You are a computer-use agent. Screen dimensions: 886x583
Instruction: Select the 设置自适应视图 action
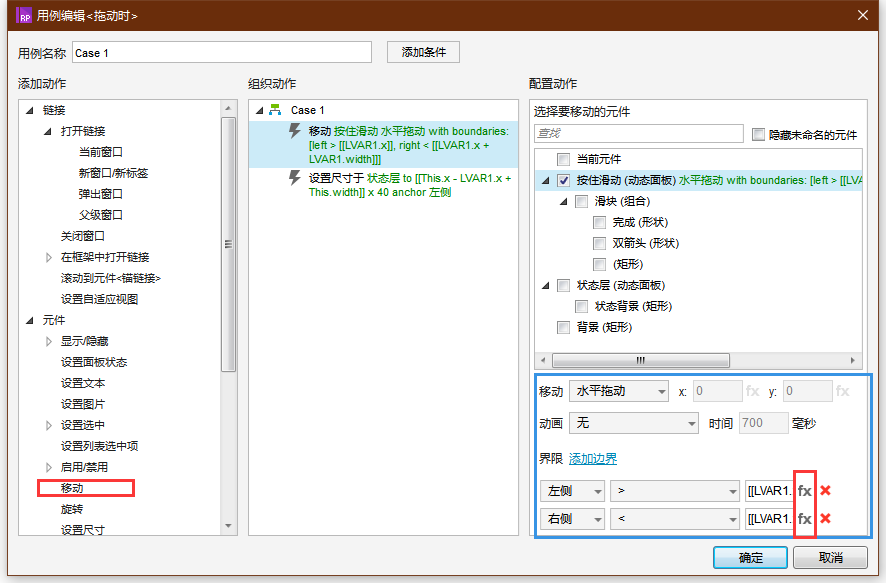(99, 299)
